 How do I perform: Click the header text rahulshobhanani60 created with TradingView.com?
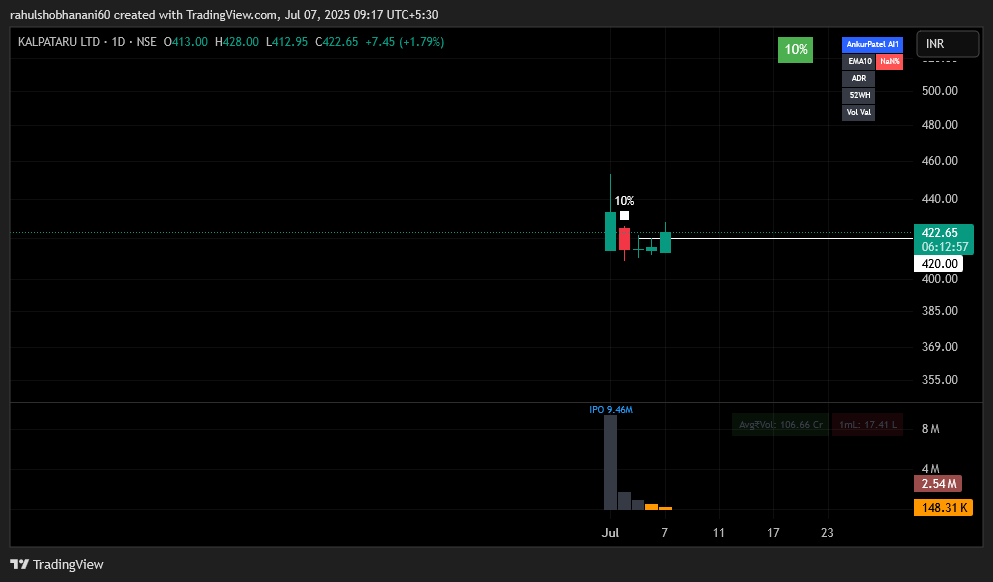click(144, 15)
